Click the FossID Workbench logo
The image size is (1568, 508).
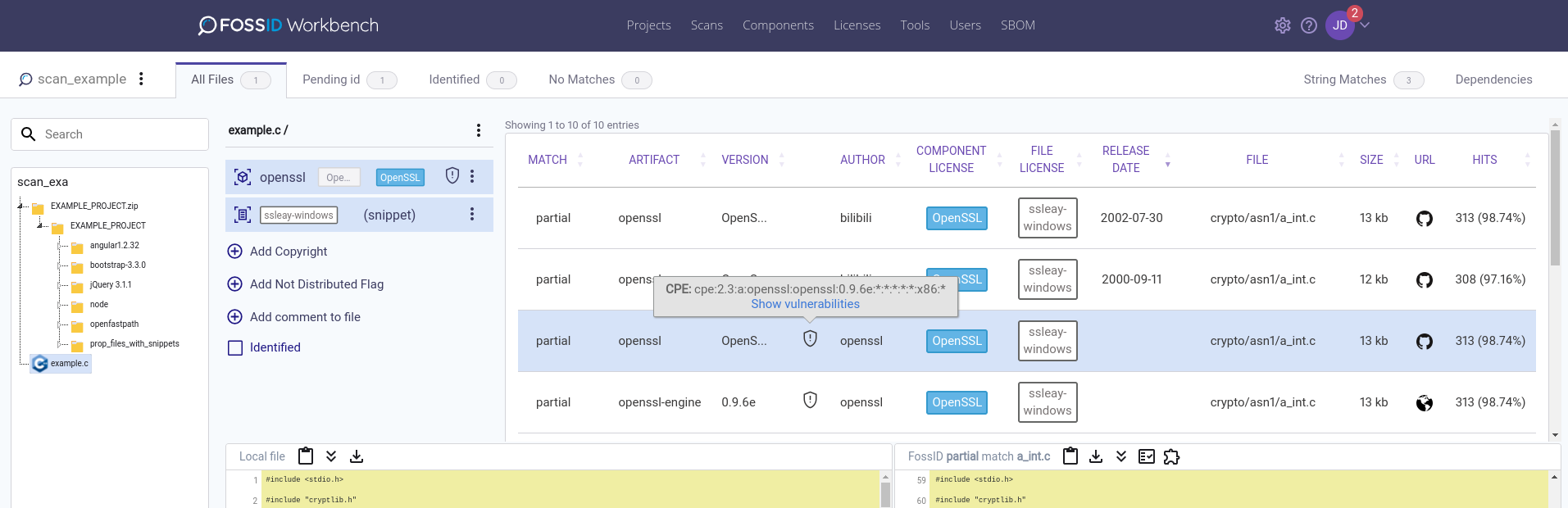click(289, 25)
